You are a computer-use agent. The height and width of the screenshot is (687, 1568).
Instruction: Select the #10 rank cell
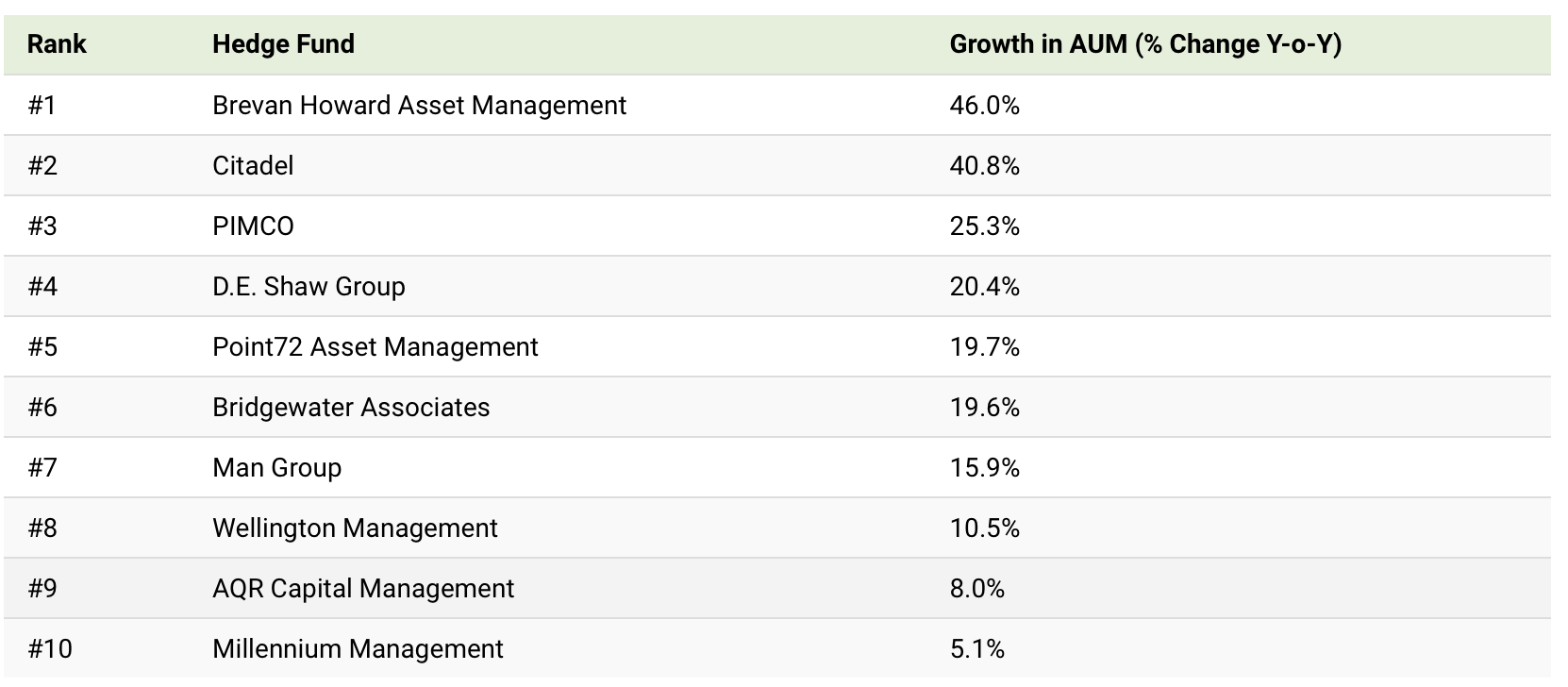pyautogui.click(x=50, y=649)
